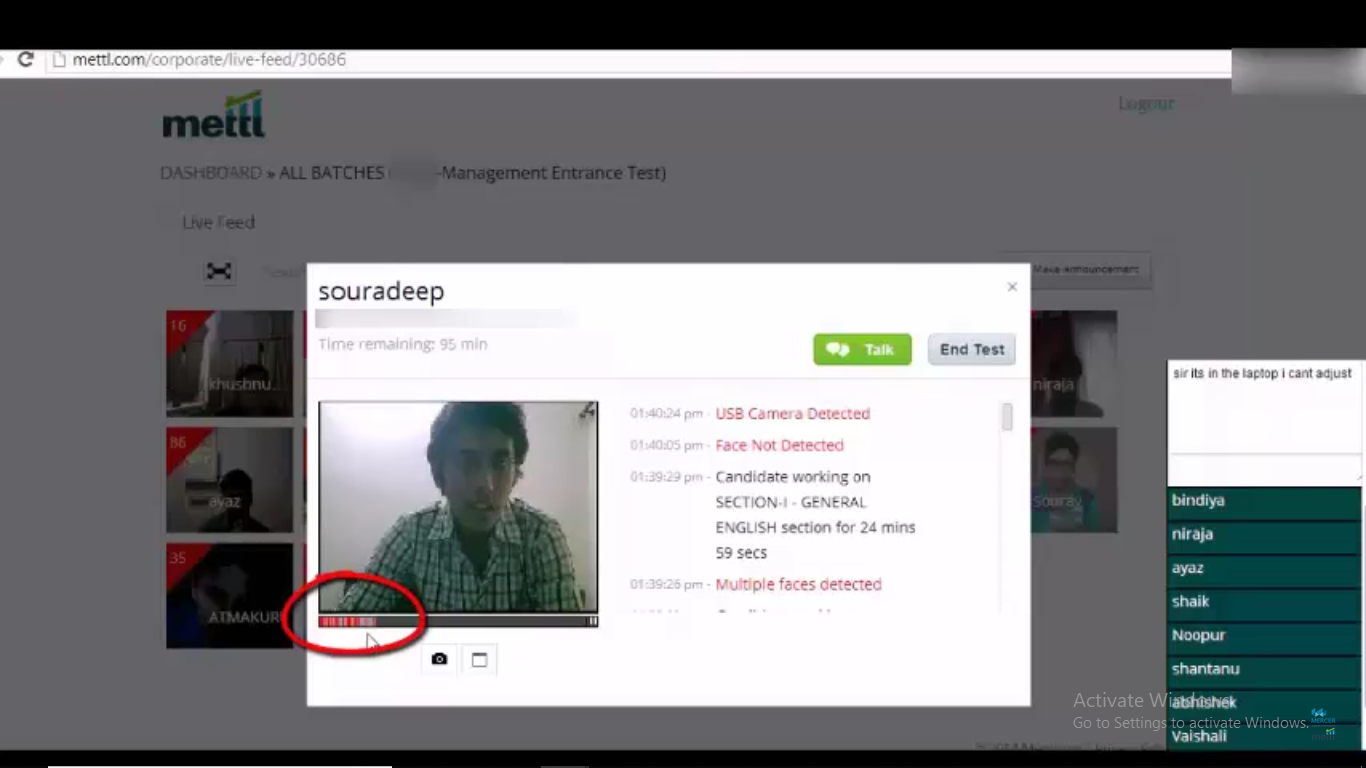Click the fullscreen grid icon near Live Feed
This screenshot has height=768, width=1366.
coord(219,271)
